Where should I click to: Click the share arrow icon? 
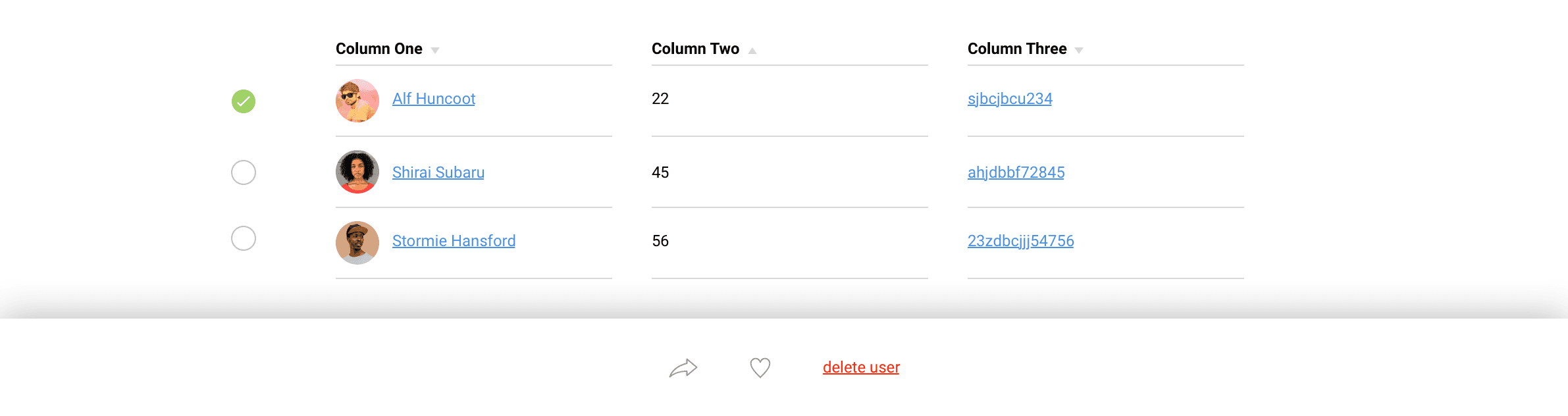(x=683, y=368)
